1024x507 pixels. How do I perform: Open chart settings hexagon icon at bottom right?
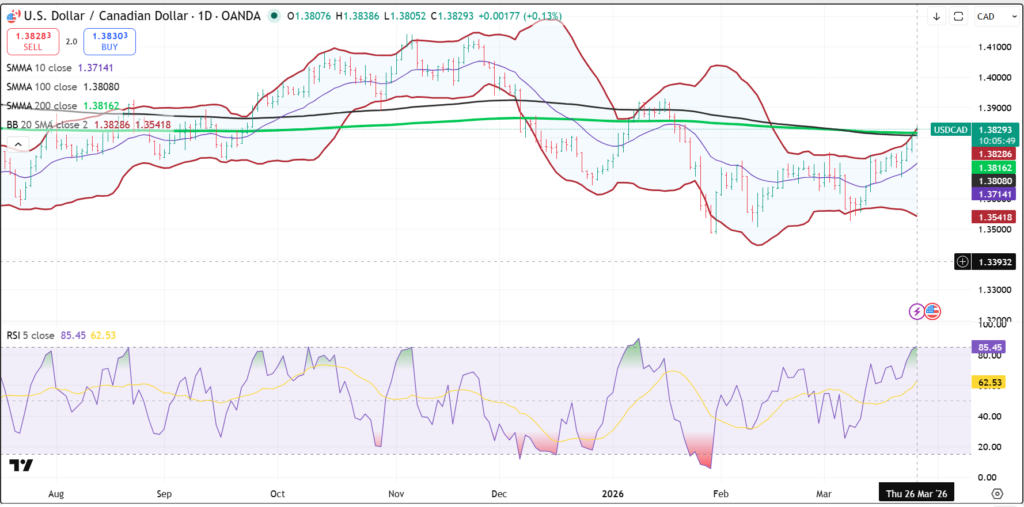pos(996,493)
